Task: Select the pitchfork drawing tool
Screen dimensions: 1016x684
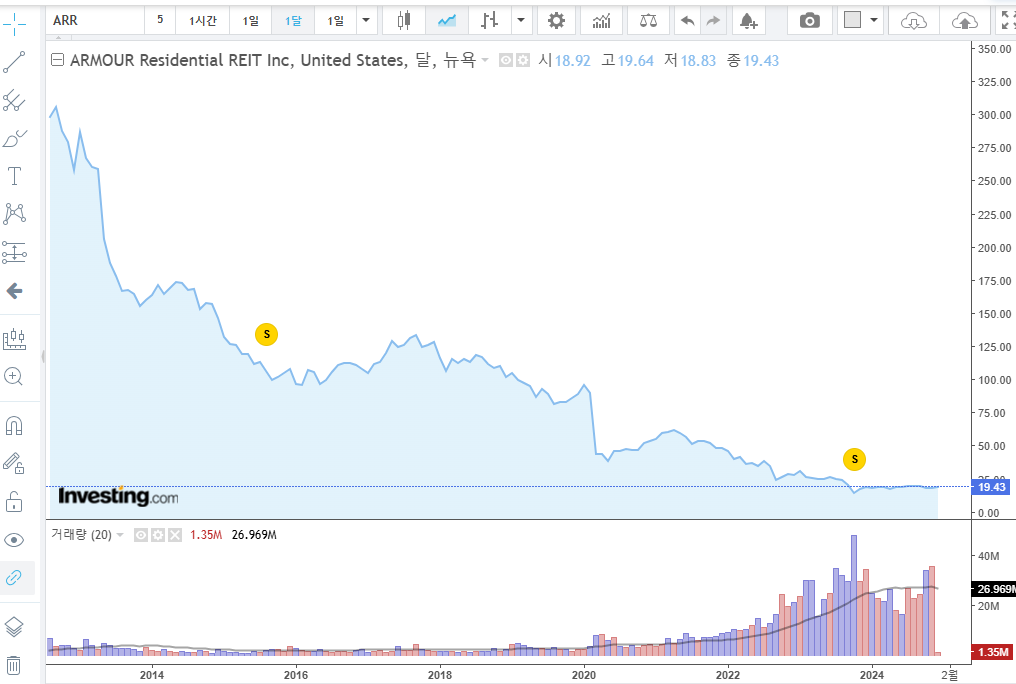Action: [14, 100]
